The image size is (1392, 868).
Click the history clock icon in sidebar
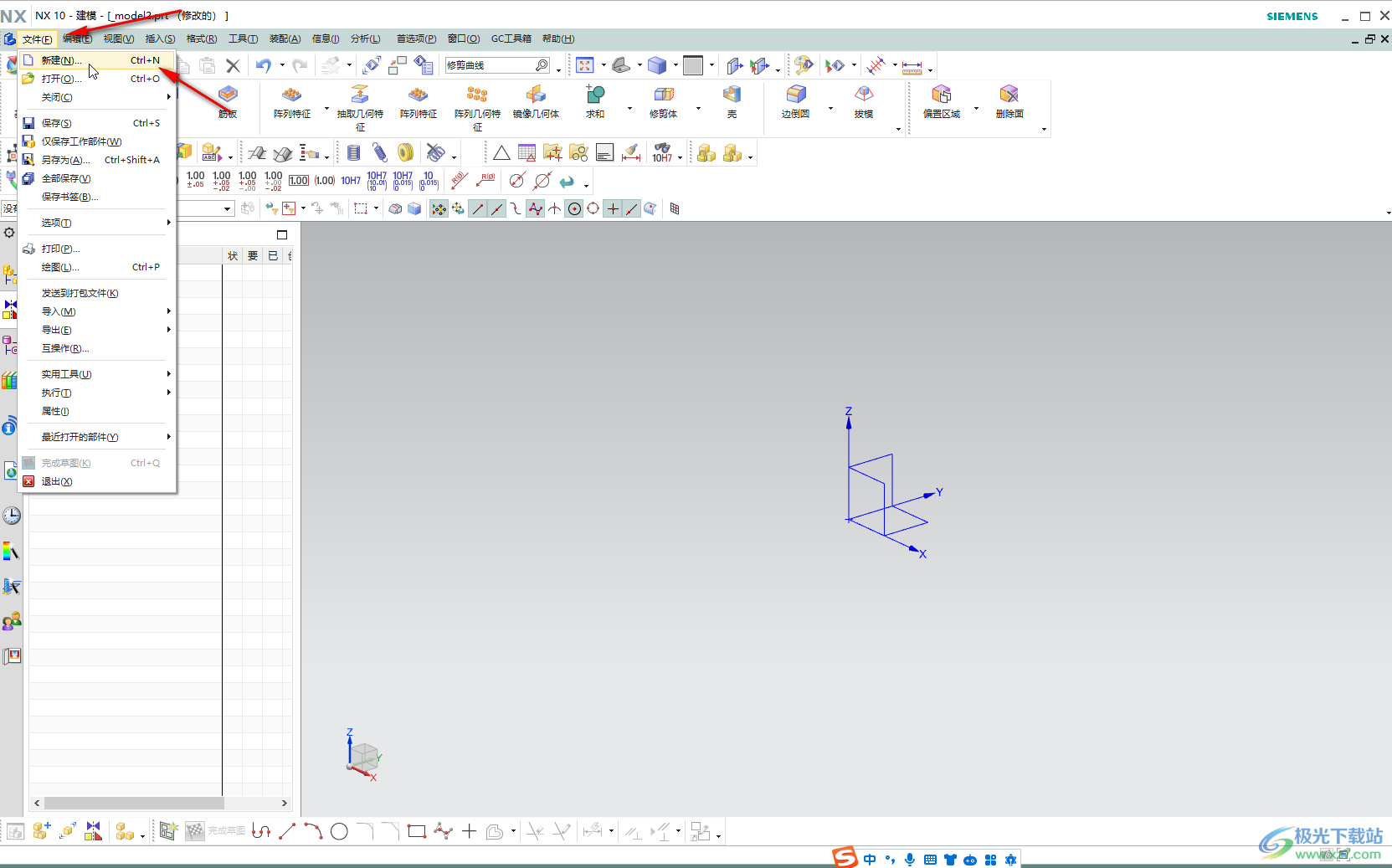click(x=11, y=516)
